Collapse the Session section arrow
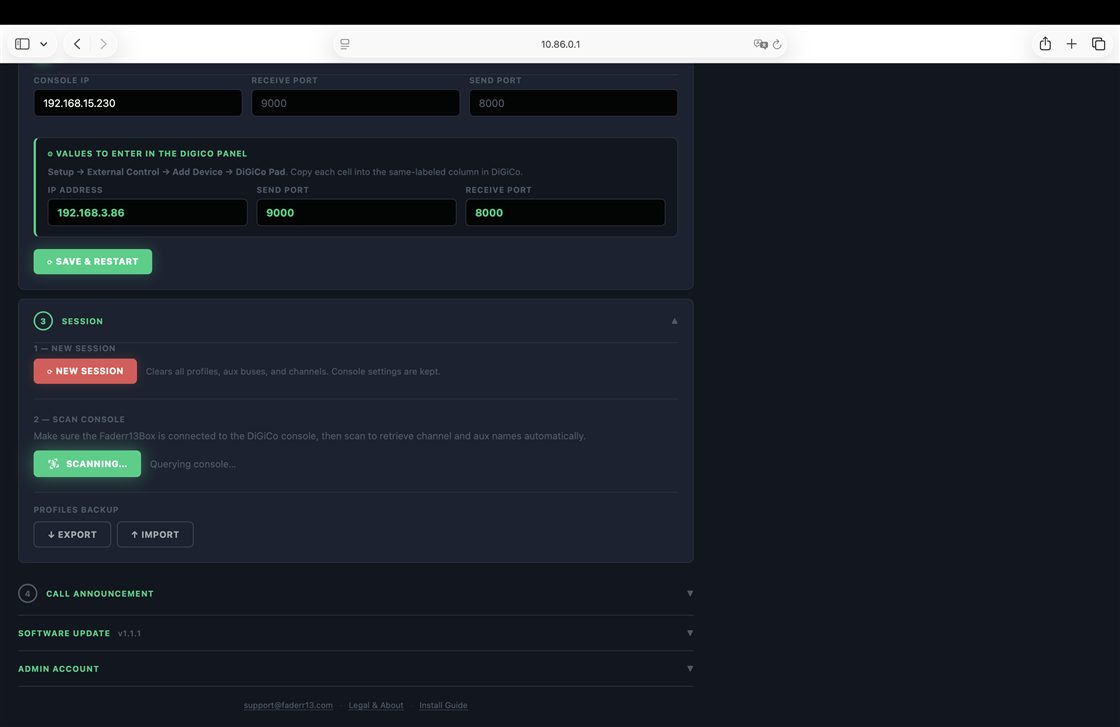Viewport: 1120px width, 727px height. click(x=674, y=321)
